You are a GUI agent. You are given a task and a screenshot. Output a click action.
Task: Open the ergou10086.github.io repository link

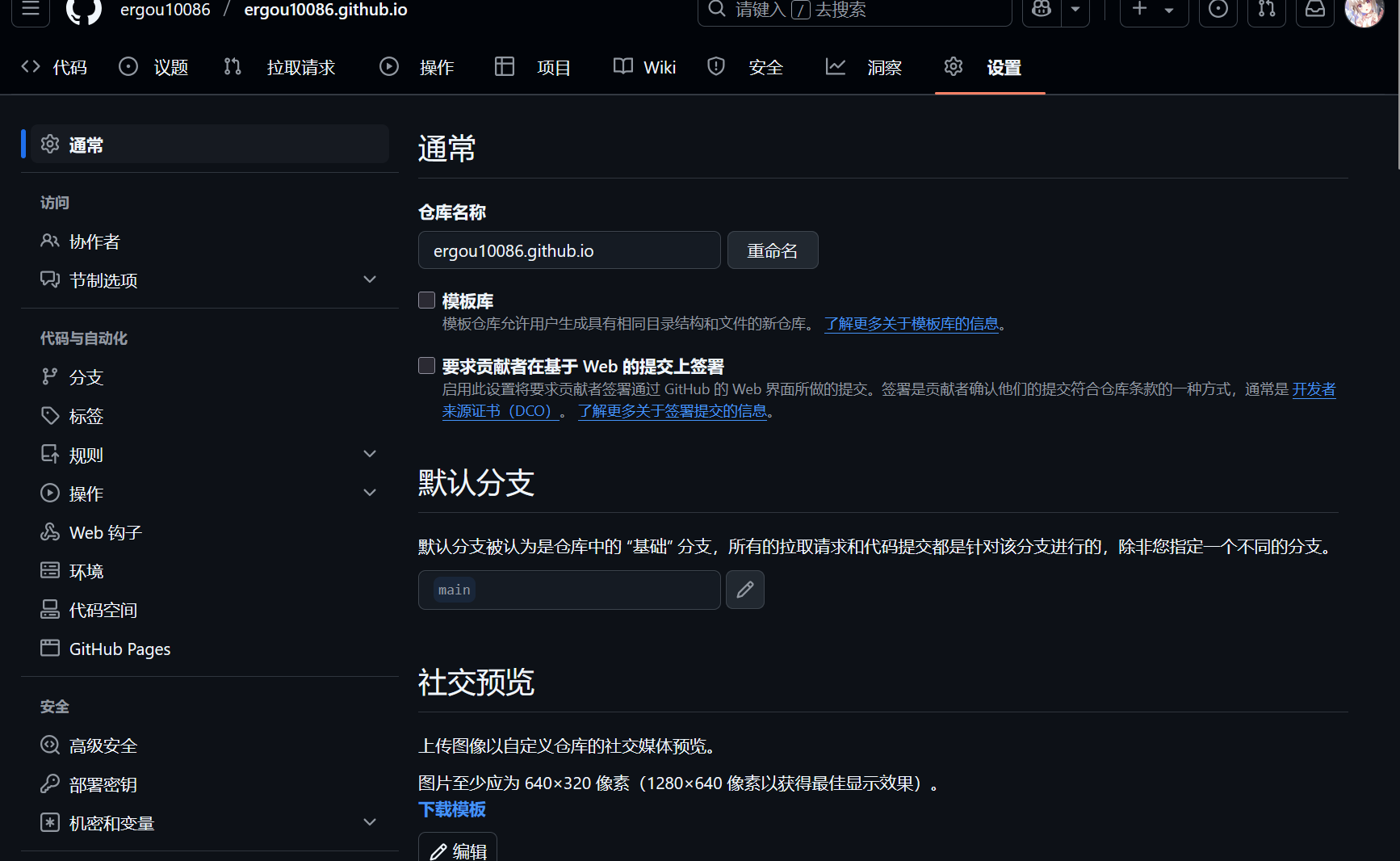point(325,10)
